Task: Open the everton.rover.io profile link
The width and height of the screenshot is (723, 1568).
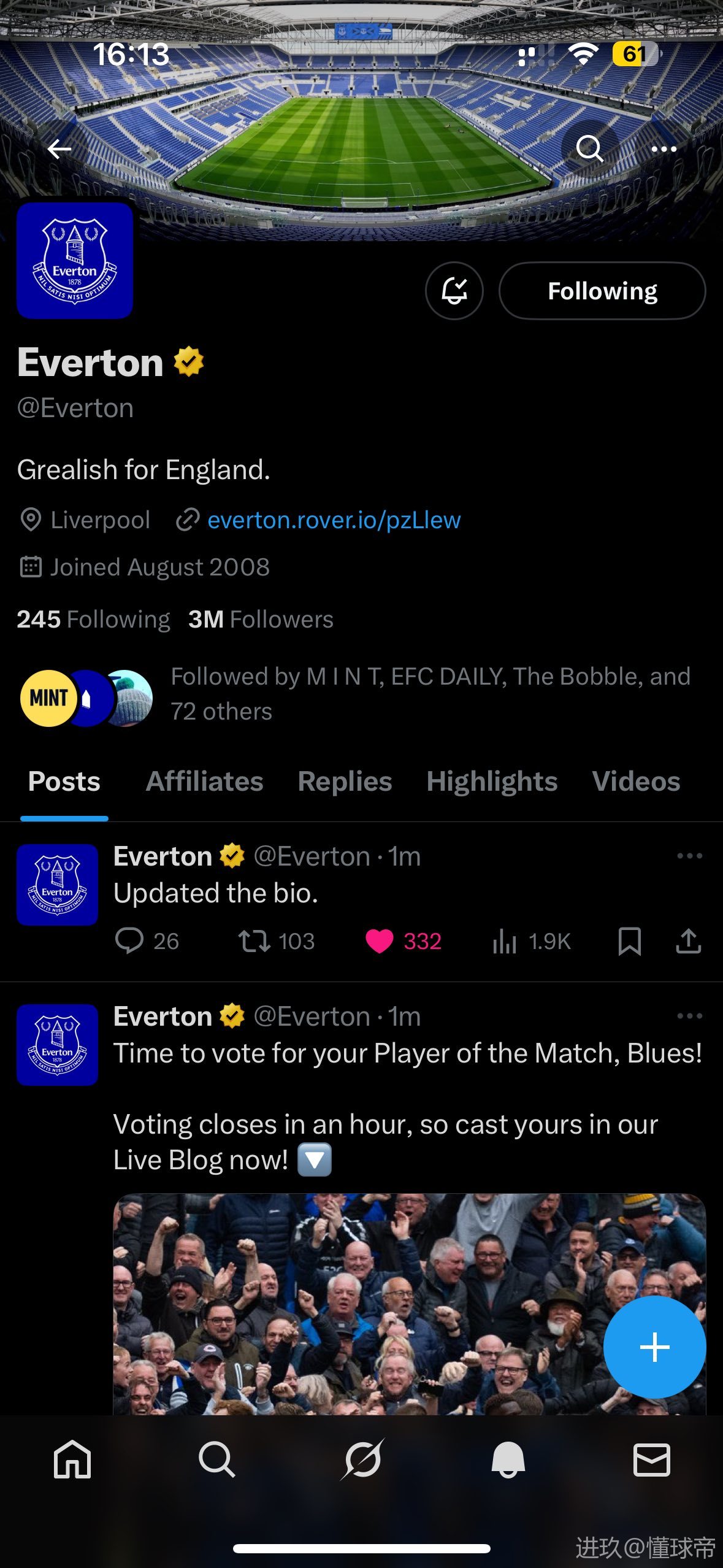Action: (334, 520)
